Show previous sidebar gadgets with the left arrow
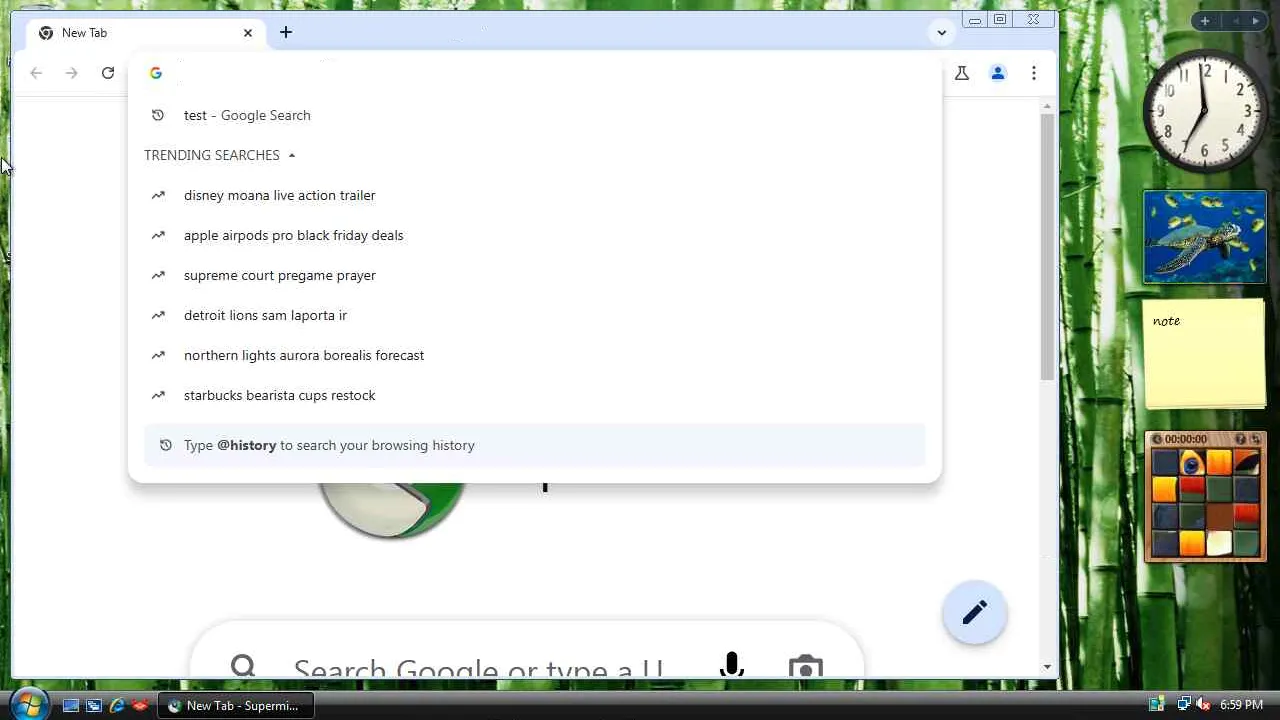The width and height of the screenshot is (1280, 720). coord(1235,21)
